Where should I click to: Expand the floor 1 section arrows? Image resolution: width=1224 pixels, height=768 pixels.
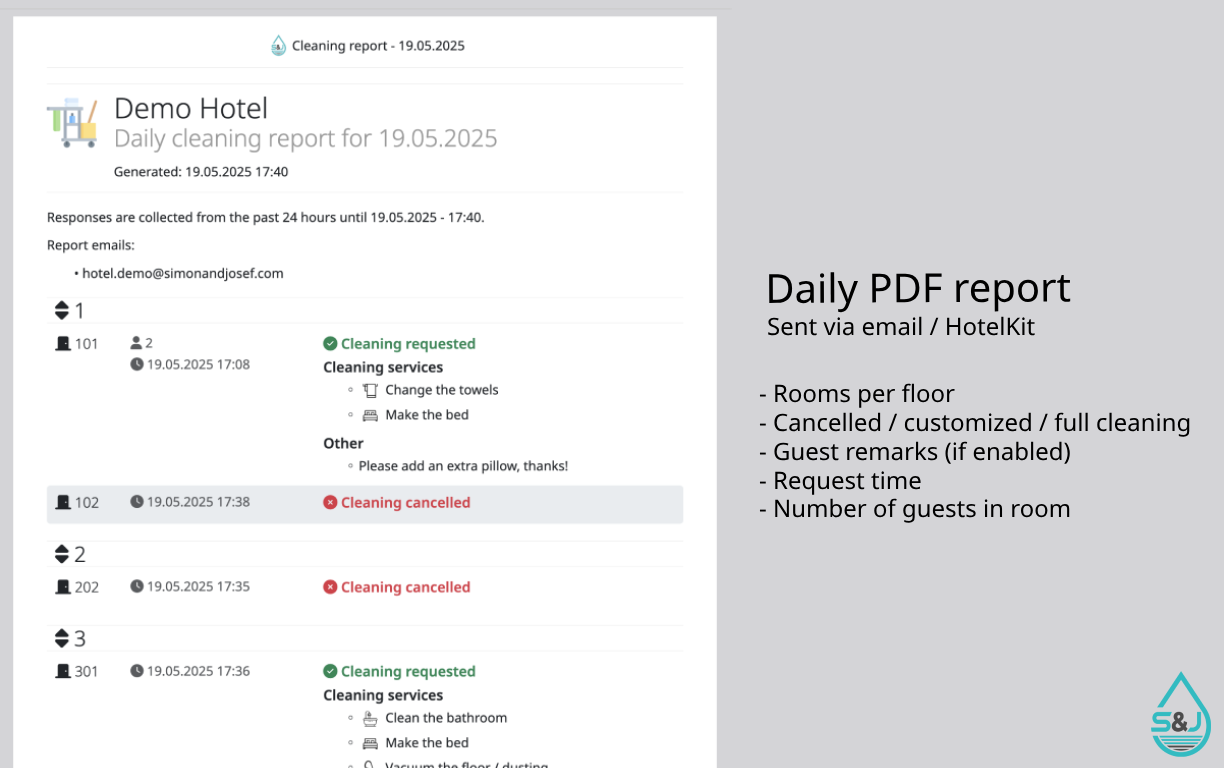coord(62,310)
